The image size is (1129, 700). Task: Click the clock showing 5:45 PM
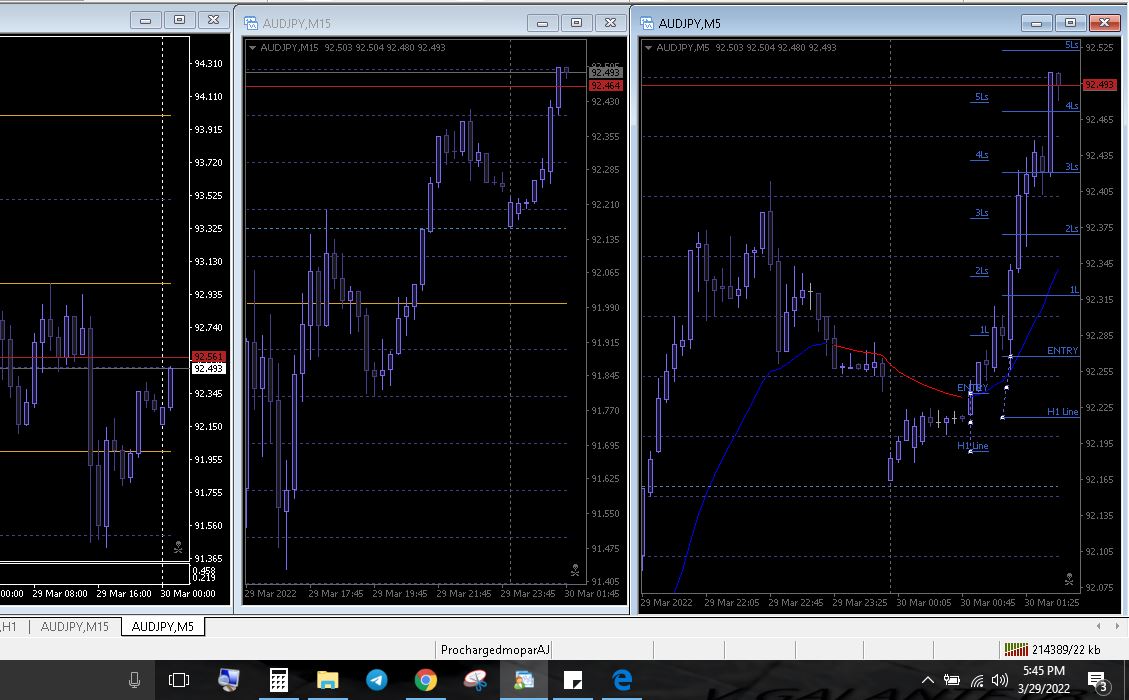coord(1043,670)
